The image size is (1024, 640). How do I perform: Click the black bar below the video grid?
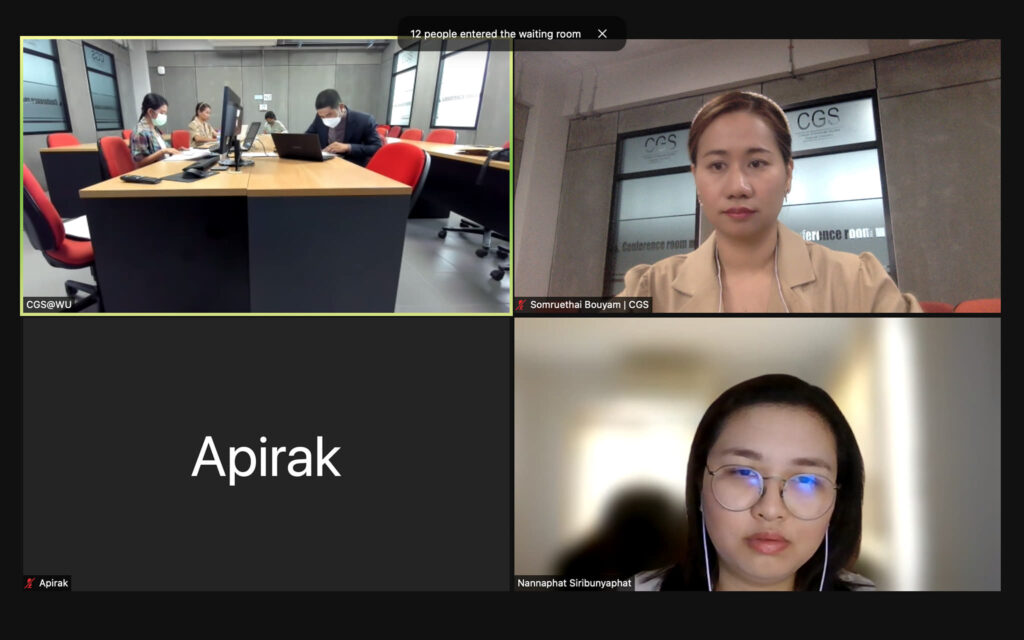512,616
